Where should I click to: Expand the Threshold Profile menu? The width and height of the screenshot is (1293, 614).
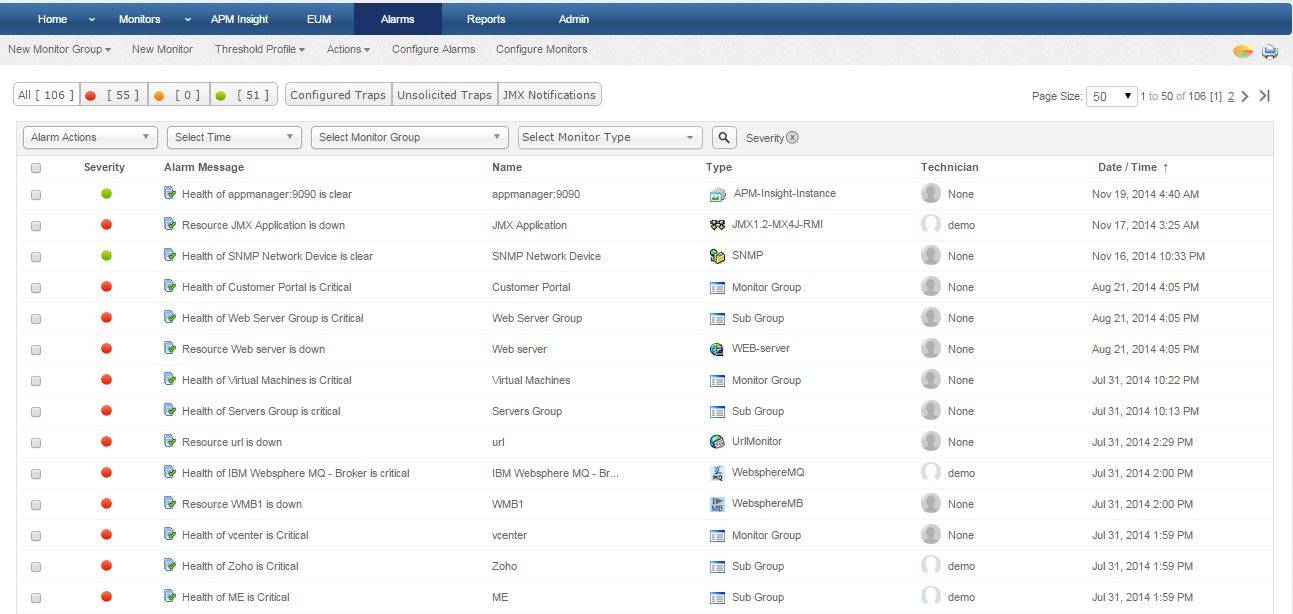pos(259,49)
